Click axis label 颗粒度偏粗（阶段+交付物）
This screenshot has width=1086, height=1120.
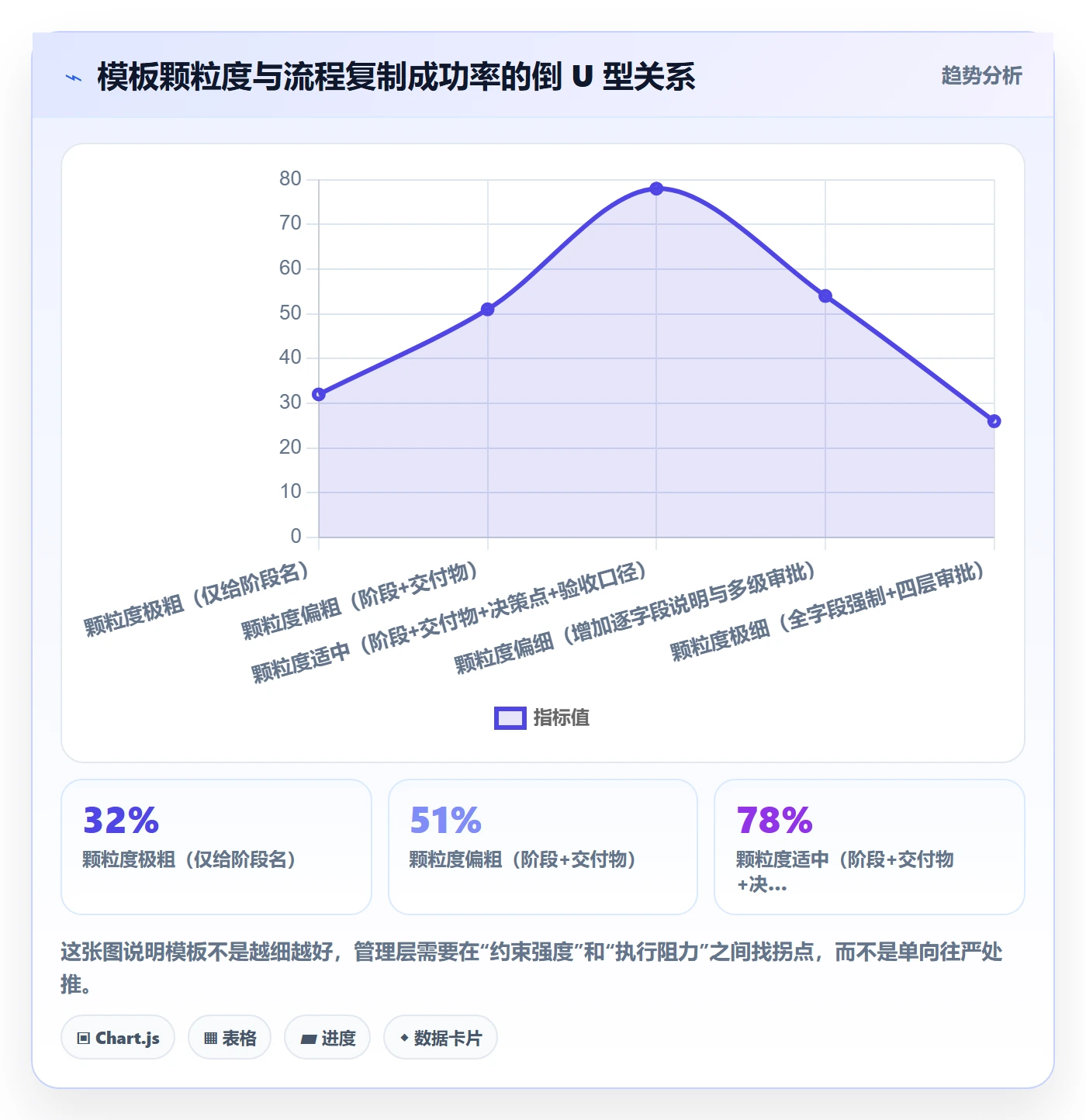(360, 600)
